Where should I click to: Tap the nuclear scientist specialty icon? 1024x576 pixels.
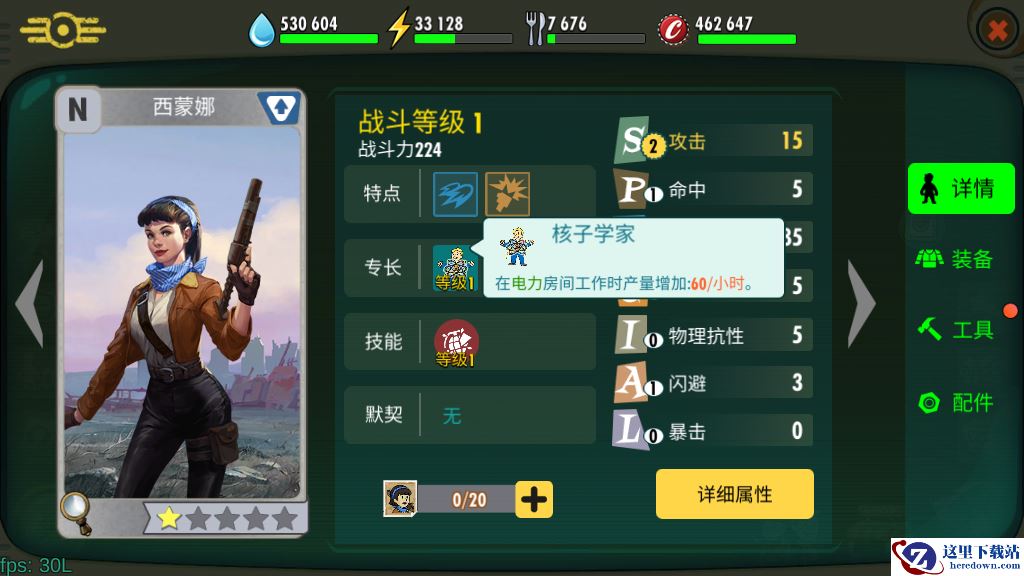(455, 268)
